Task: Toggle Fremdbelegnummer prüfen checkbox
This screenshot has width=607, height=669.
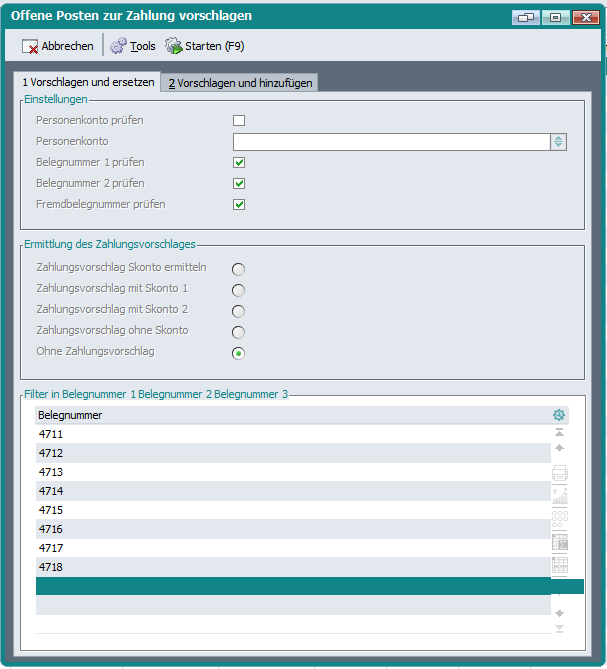Action: click(x=239, y=204)
